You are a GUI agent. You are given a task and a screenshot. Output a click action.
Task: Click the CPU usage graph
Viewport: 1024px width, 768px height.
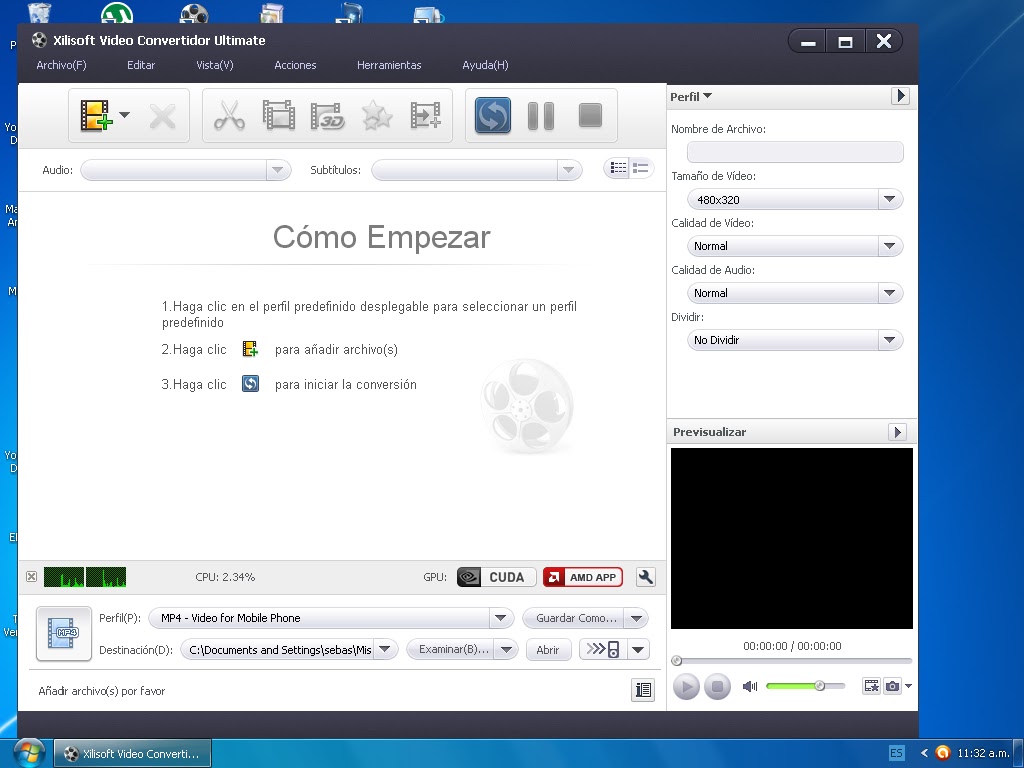(85, 577)
